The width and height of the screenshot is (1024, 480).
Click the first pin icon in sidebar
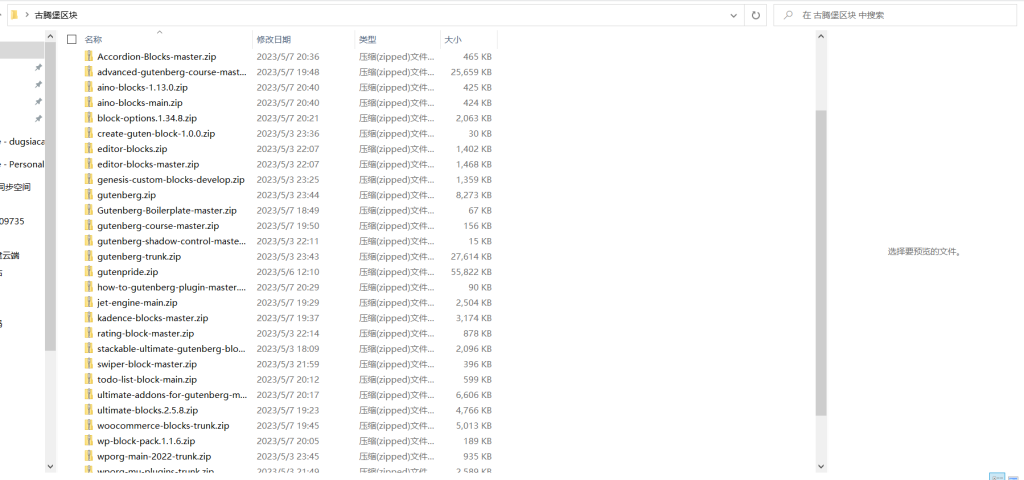tap(39, 68)
